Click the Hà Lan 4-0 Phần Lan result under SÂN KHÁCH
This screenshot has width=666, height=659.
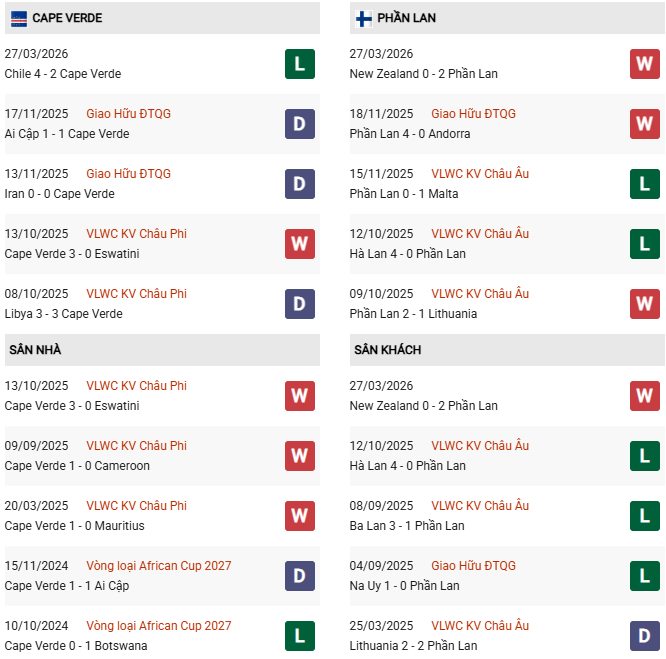[x=407, y=466]
